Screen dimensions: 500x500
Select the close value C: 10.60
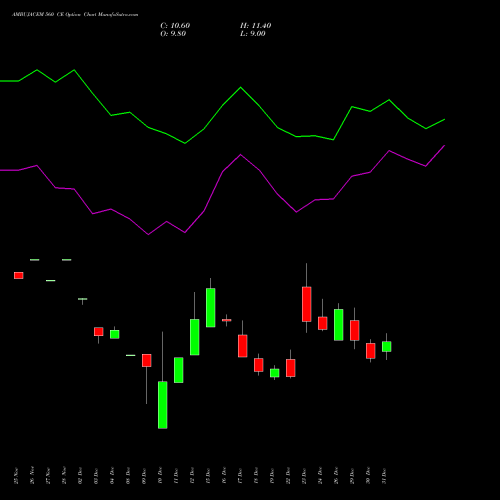click(x=175, y=26)
